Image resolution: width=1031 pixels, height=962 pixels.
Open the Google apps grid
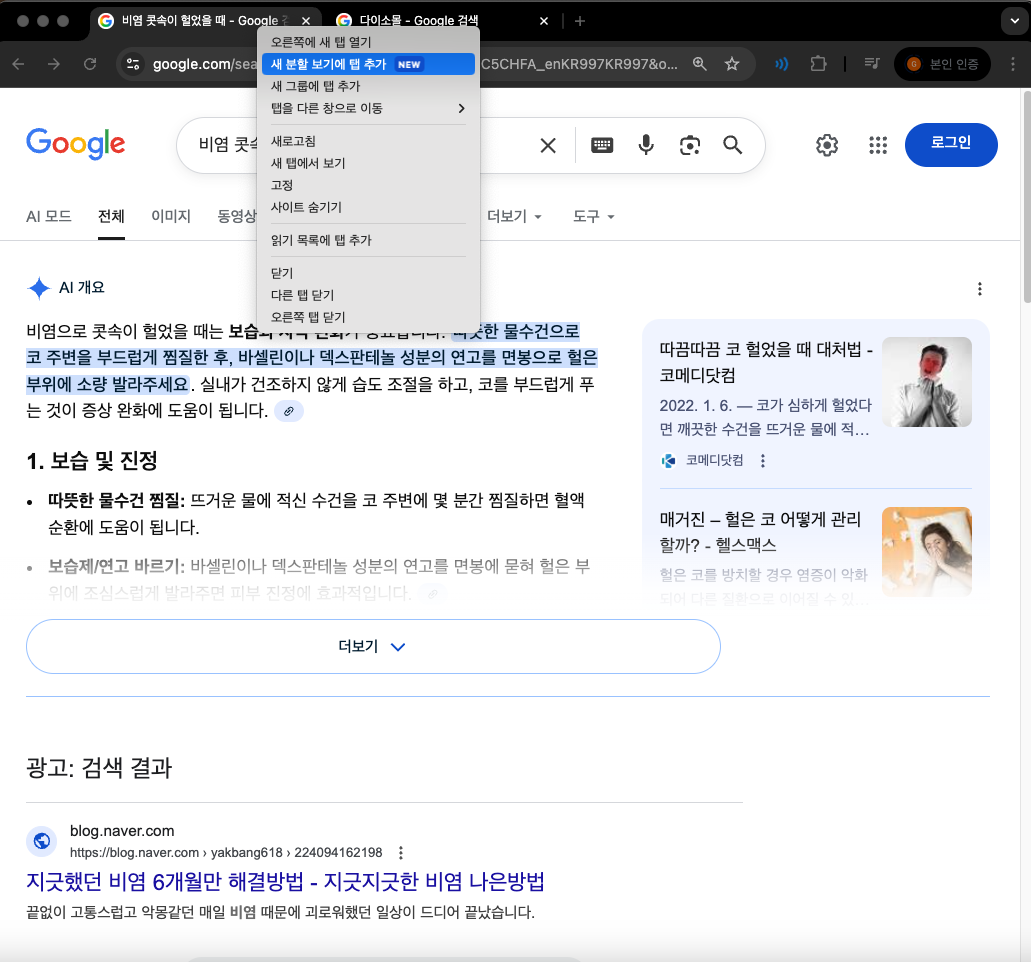click(x=878, y=146)
